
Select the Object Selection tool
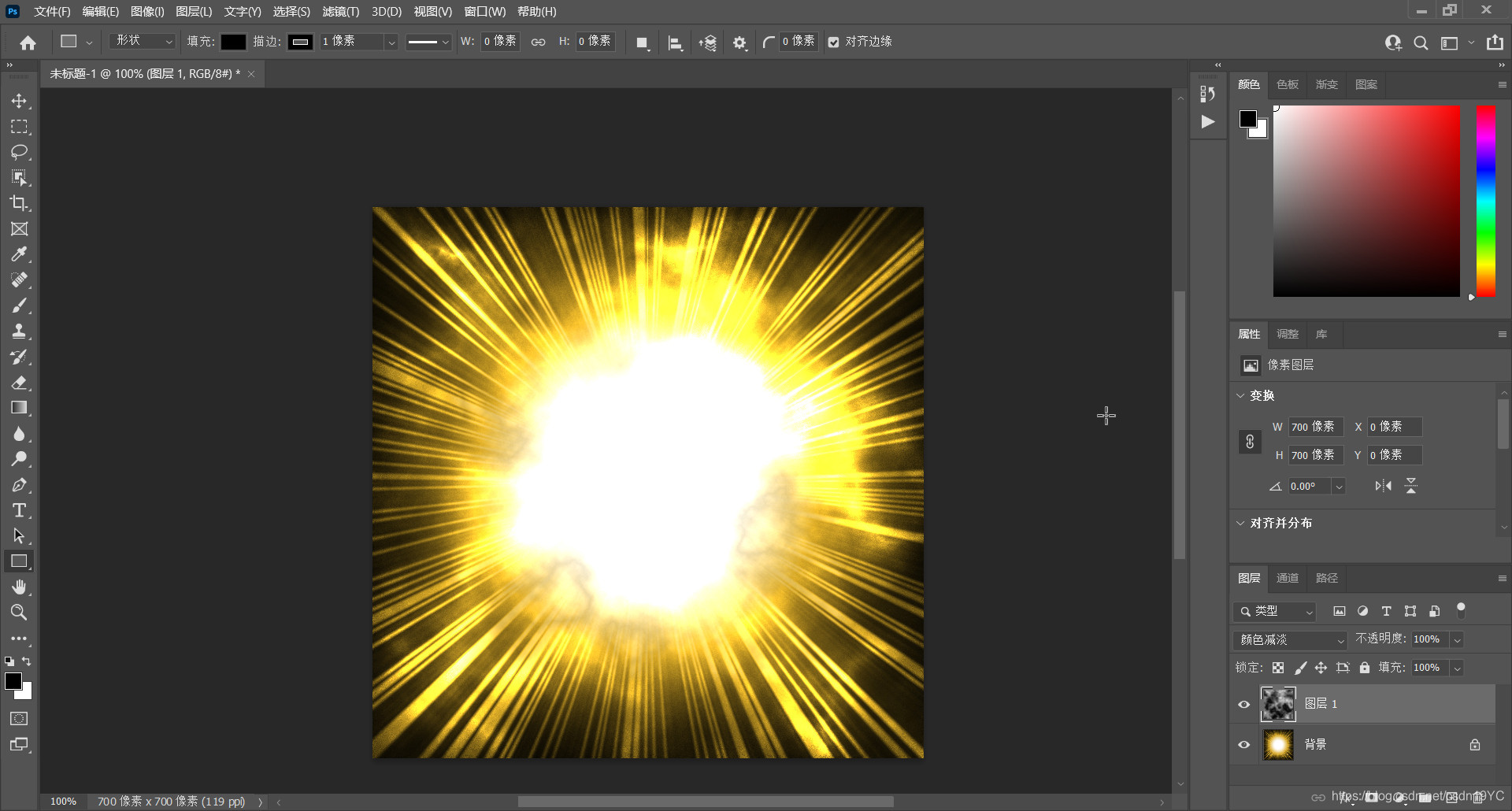pos(19,178)
